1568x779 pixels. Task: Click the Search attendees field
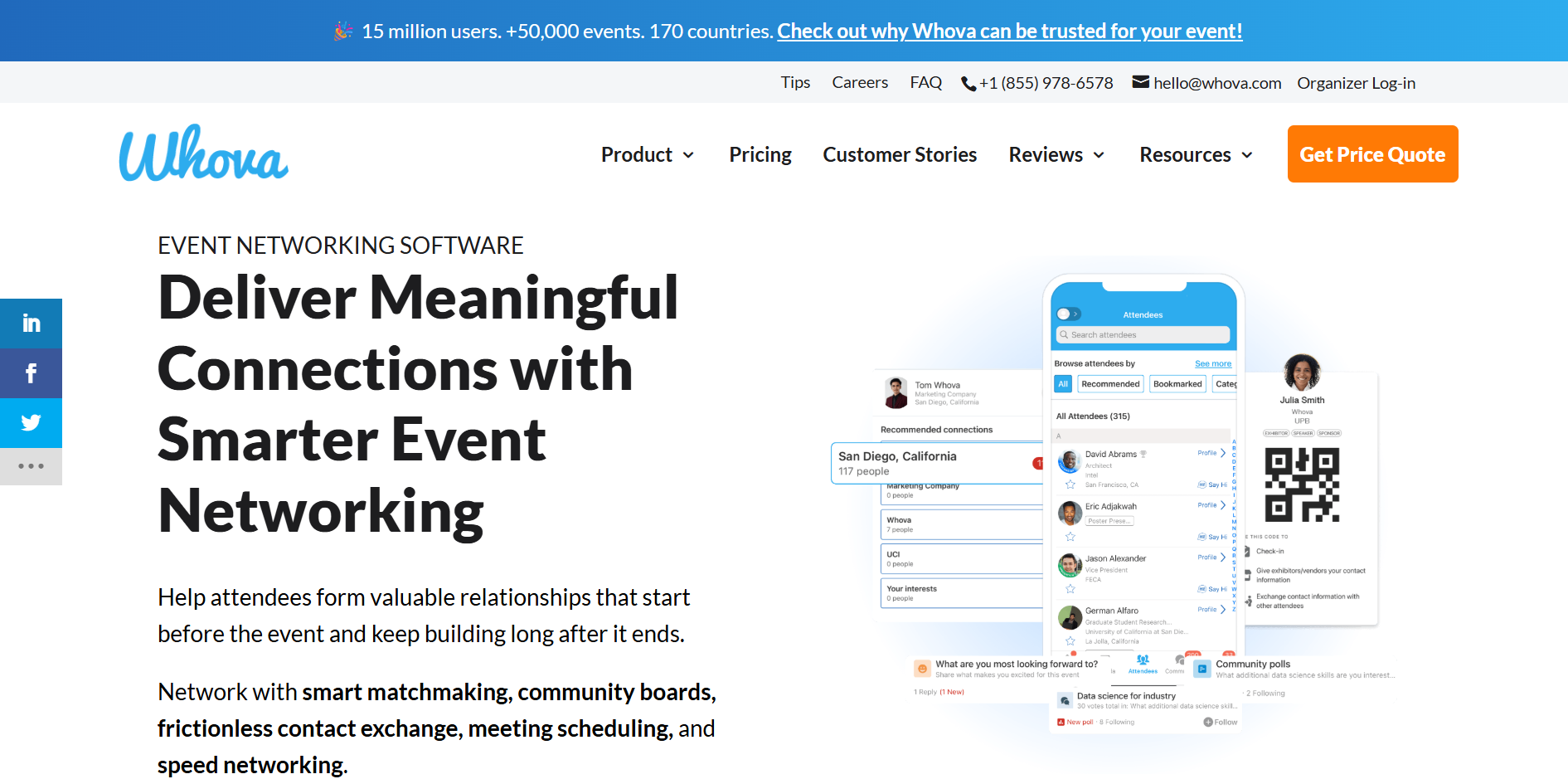coord(1143,335)
